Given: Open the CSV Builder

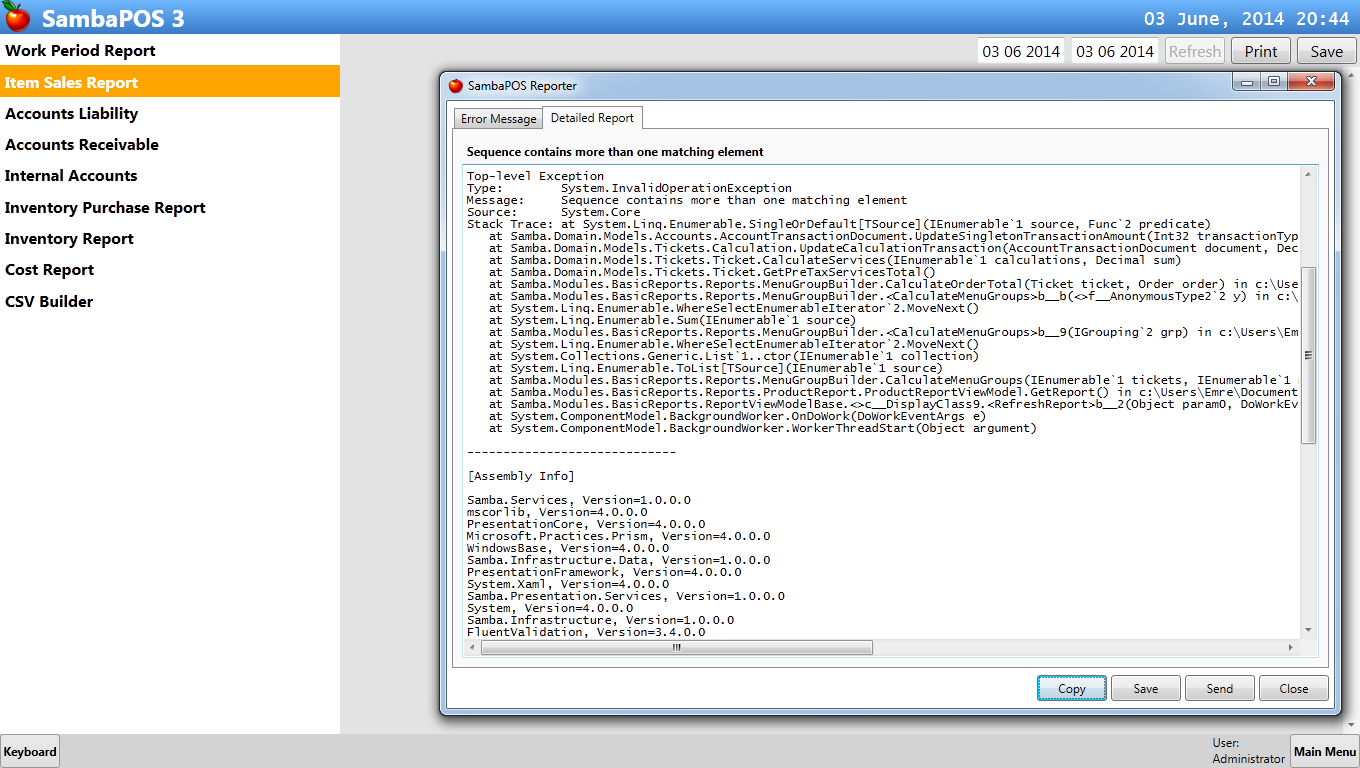Looking at the screenshot, I should coord(49,302).
